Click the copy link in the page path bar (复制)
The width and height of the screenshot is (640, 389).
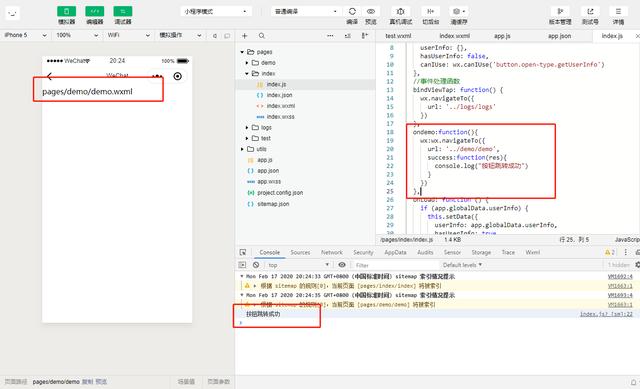point(87,382)
